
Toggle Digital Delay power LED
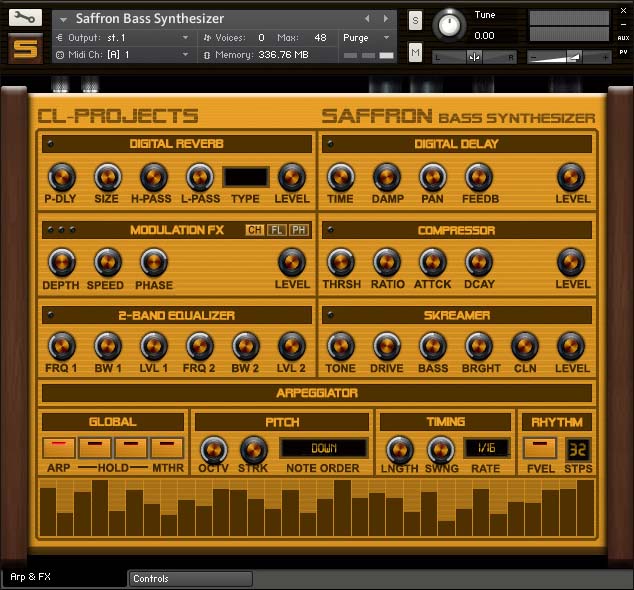[330, 144]
